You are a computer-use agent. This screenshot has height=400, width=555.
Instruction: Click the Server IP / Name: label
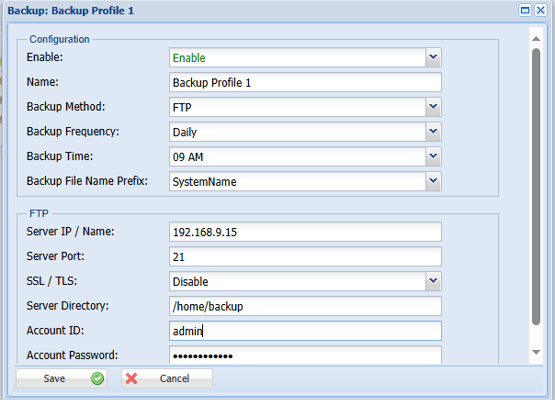point(70,231)
